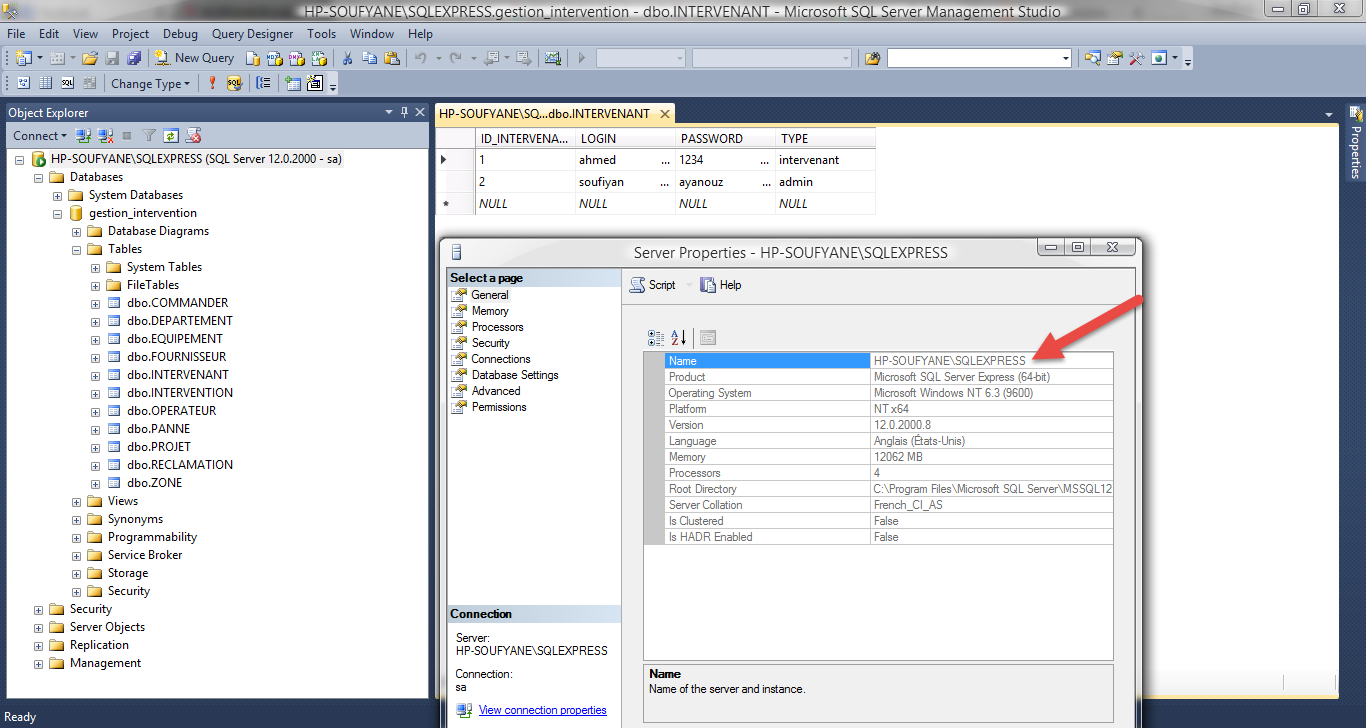Select the gestion_intervention database node
The width and height of the screenshot is (1366, 728).
(x=143, y=213)
